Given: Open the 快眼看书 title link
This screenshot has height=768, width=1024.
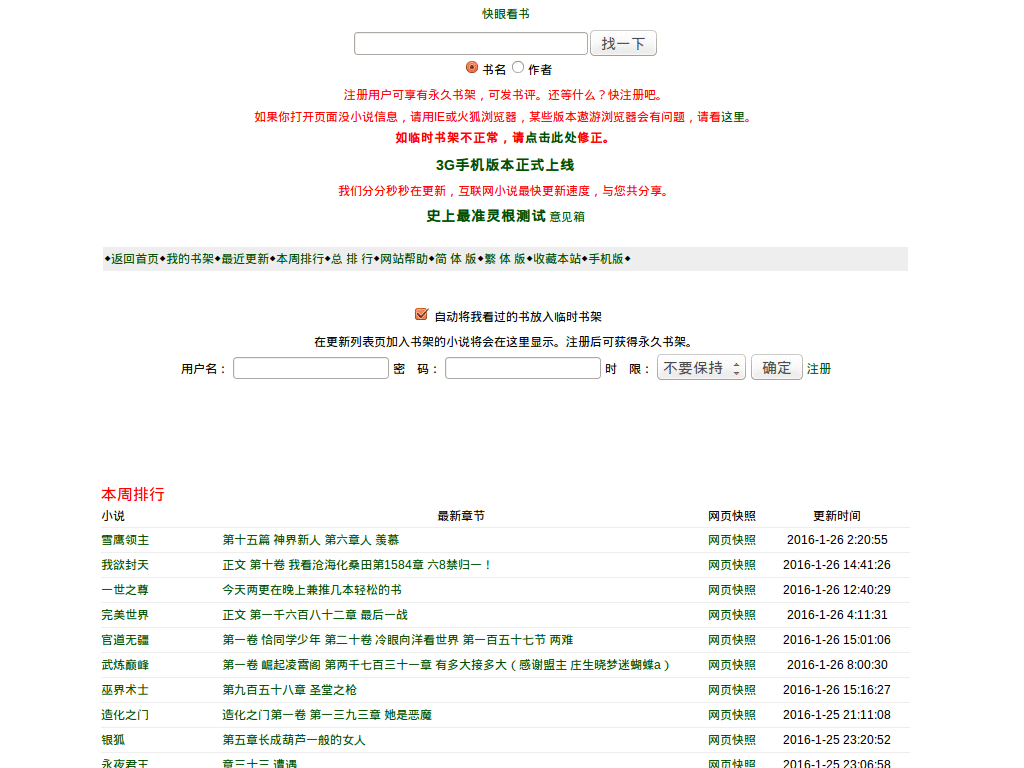Looking at the screenshot, I should [505, 14].
